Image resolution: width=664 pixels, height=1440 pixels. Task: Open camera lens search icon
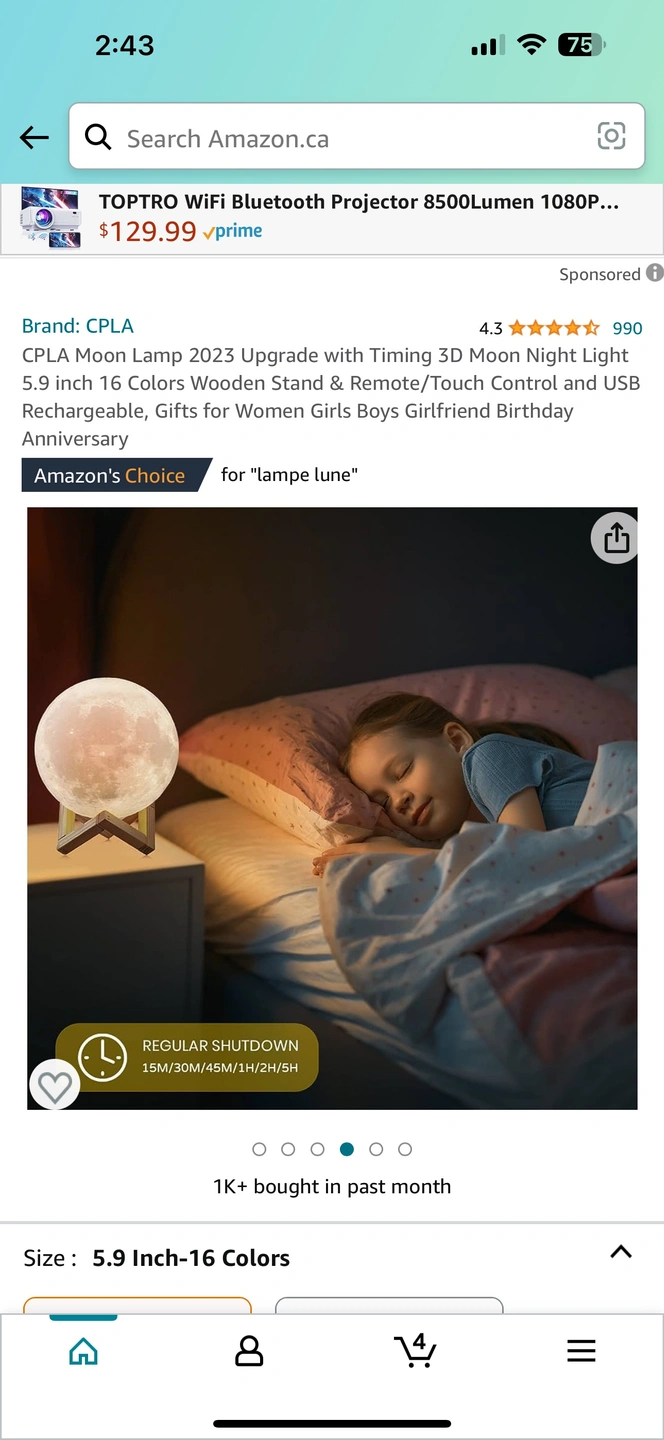pyautogui.click(x=611, y=136)
